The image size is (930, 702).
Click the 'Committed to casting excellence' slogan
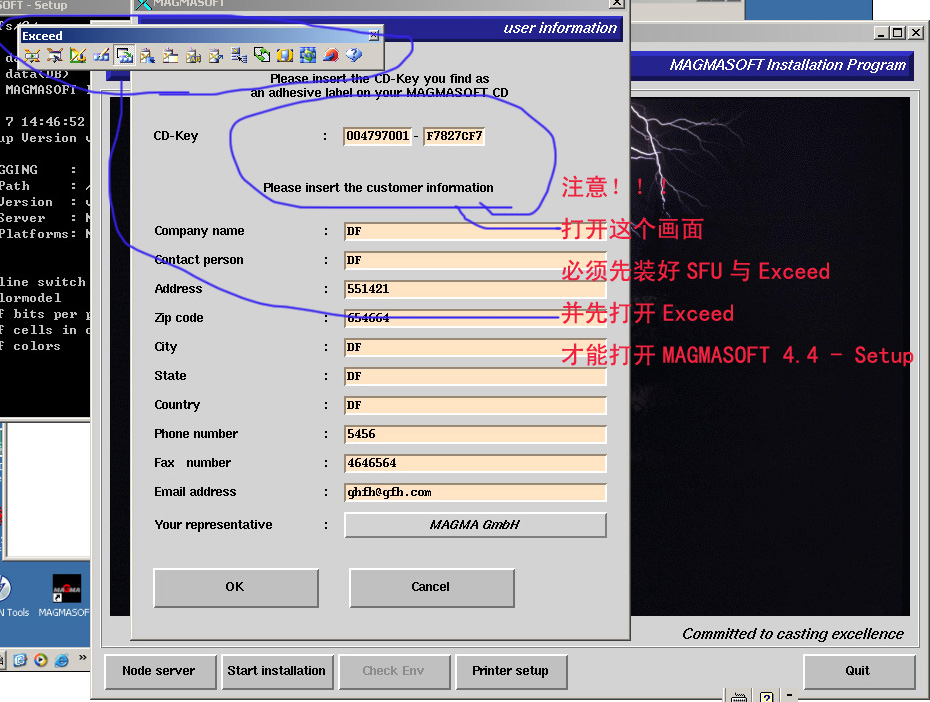point(793,634)
